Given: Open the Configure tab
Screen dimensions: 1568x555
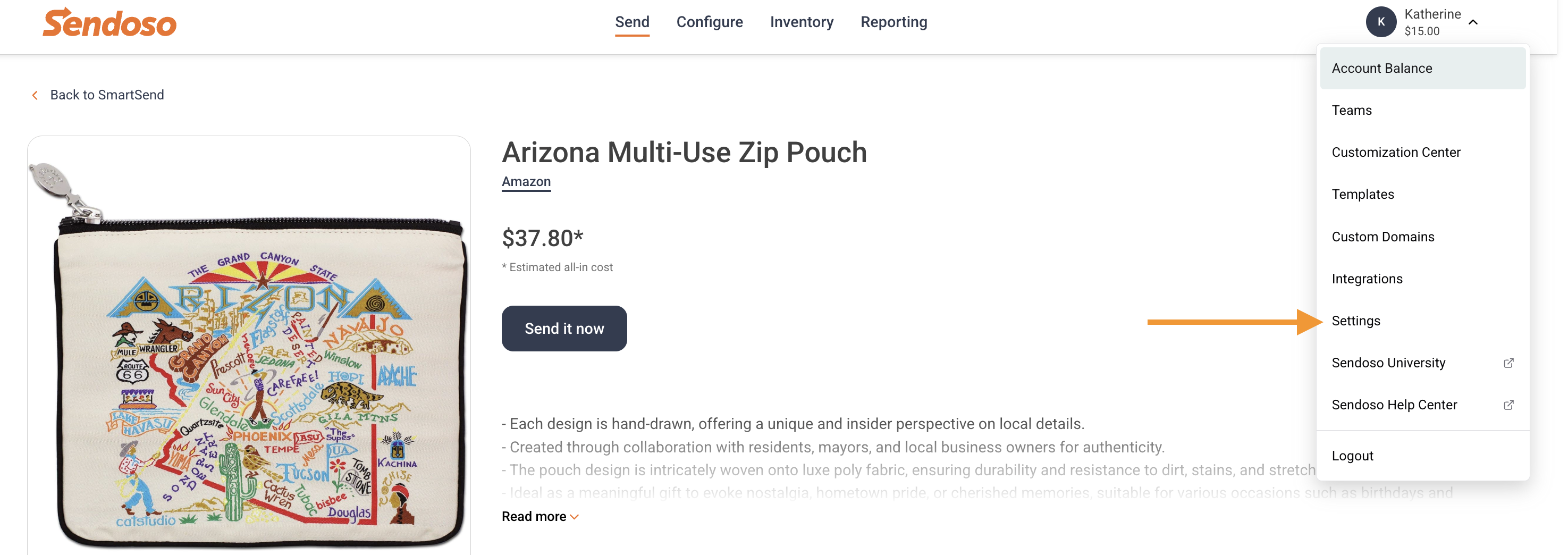Looking at the screenshot, I should pyautogui.click(x=709, y=22).
